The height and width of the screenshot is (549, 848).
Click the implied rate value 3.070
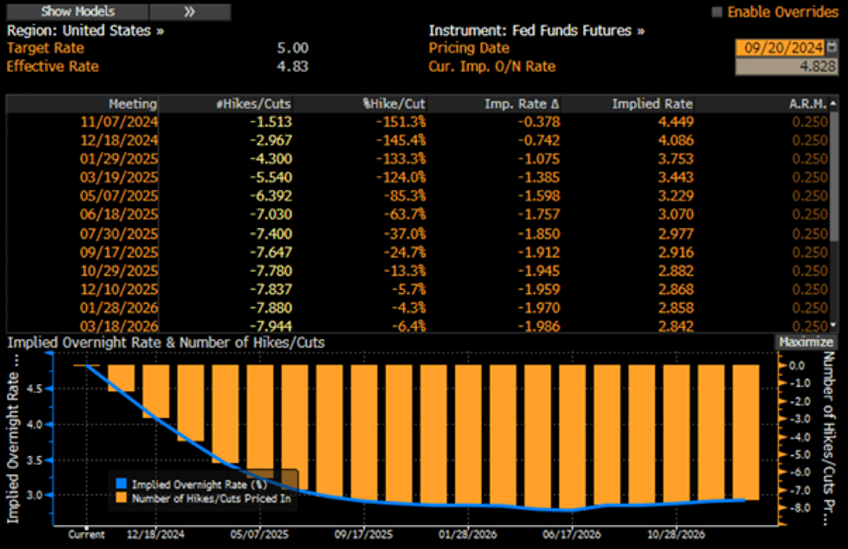pyautogui.click(x=675, y=214)
